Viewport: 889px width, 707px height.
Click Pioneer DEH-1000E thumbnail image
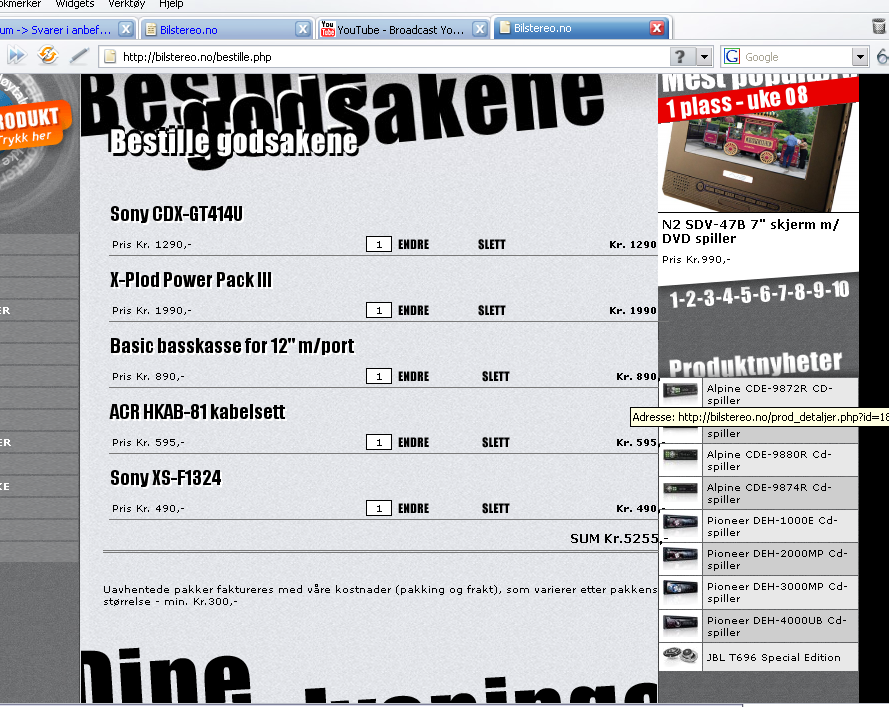click(680, 522)
